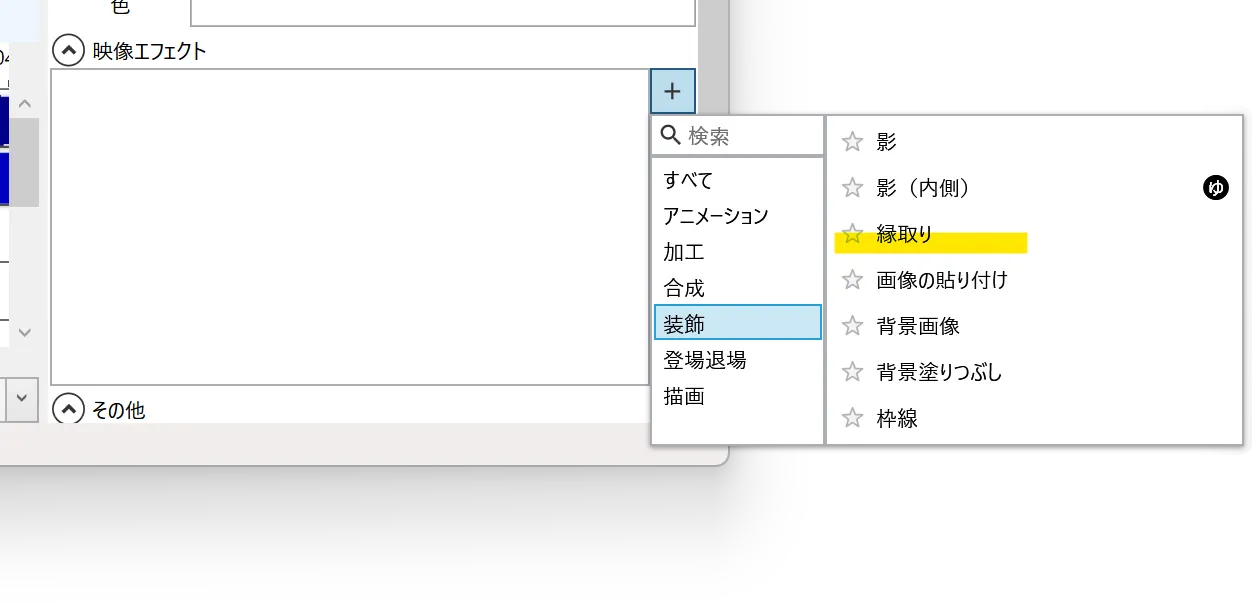Focus the 検索 search field
Screen dimensions: 1252x603
tap(737, 136)
